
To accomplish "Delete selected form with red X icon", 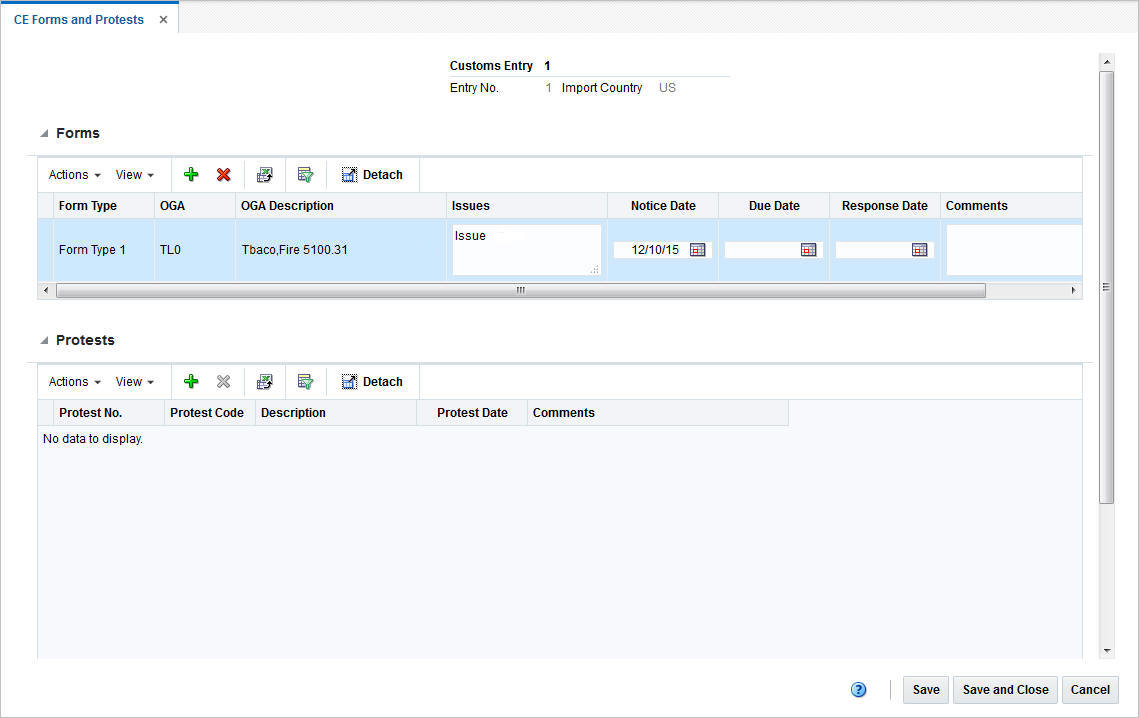I will [x=224, y=174].
